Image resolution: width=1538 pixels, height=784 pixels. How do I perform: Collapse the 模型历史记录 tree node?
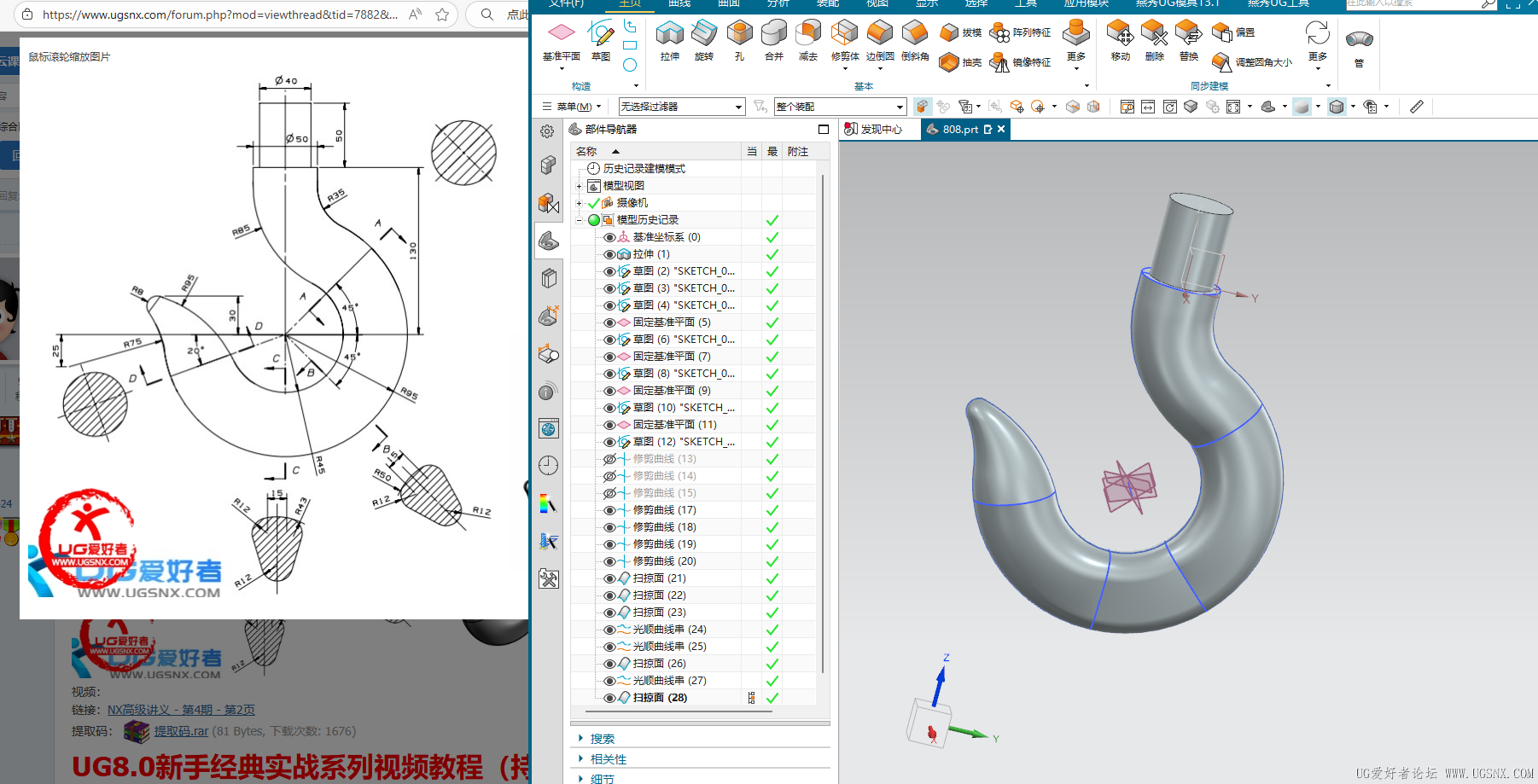point(580,220)
